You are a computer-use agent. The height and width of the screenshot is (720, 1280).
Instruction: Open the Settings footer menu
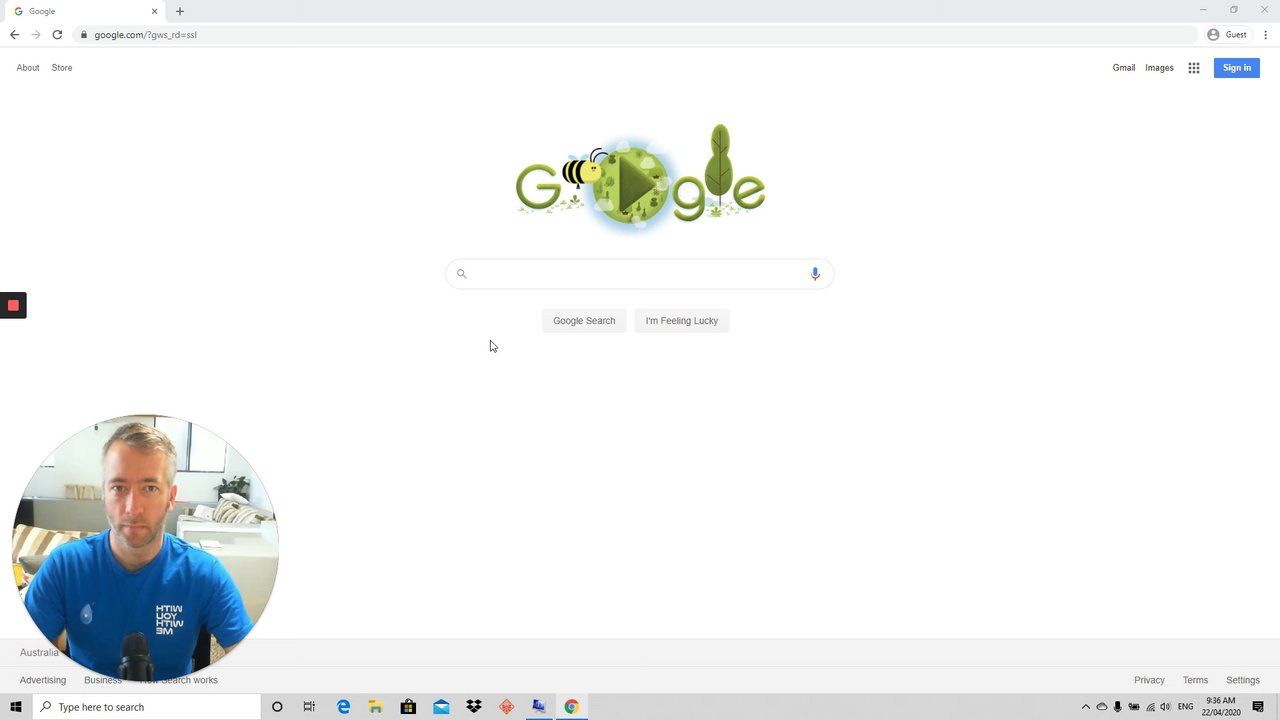pyautogui.click(x=1243, y=680)
